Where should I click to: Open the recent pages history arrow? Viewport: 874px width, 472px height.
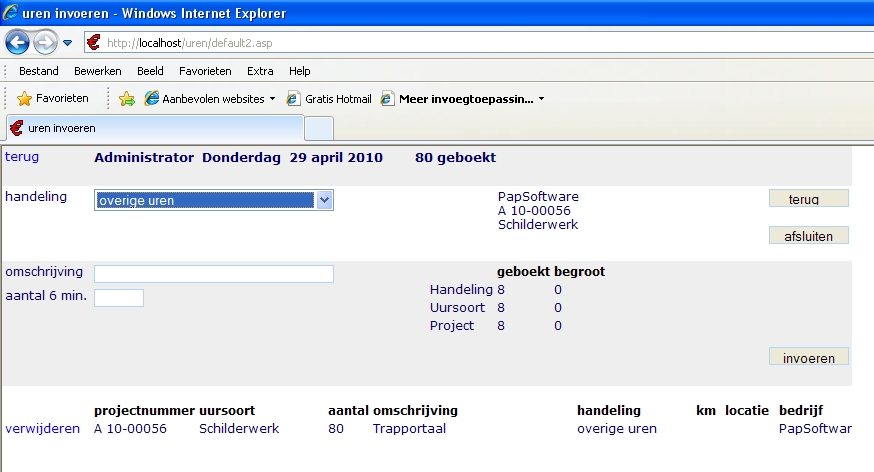(x=67, y=43)
